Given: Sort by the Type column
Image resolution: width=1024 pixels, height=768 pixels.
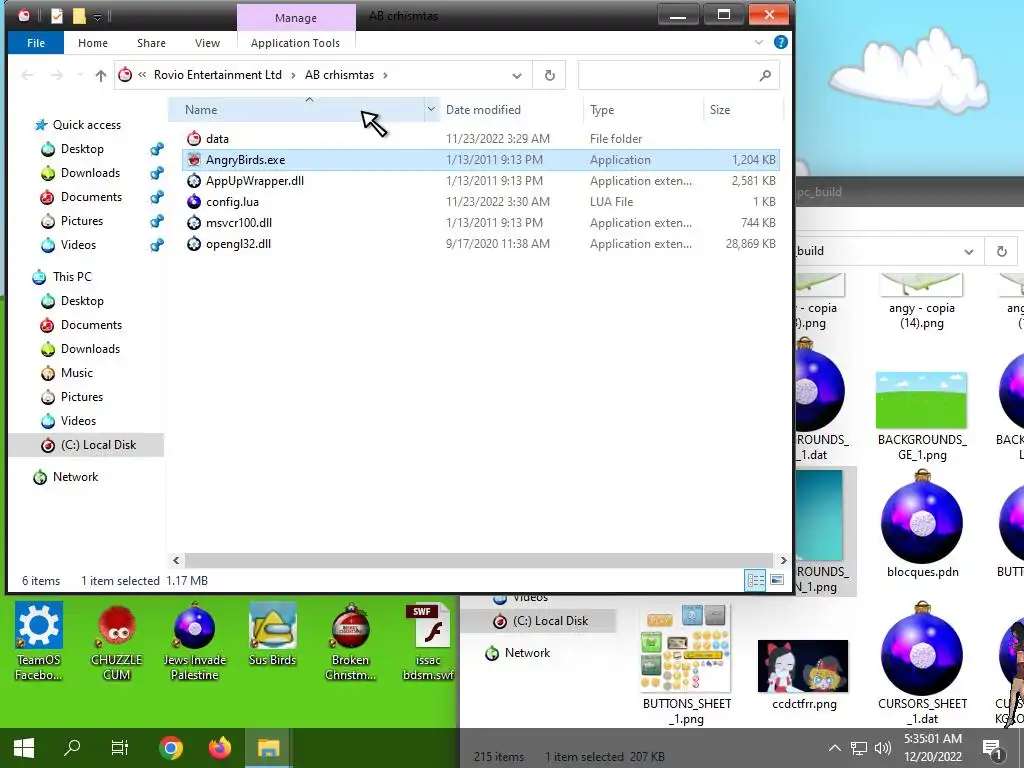Looking at the screenshot, I should (x=643, y=110).
